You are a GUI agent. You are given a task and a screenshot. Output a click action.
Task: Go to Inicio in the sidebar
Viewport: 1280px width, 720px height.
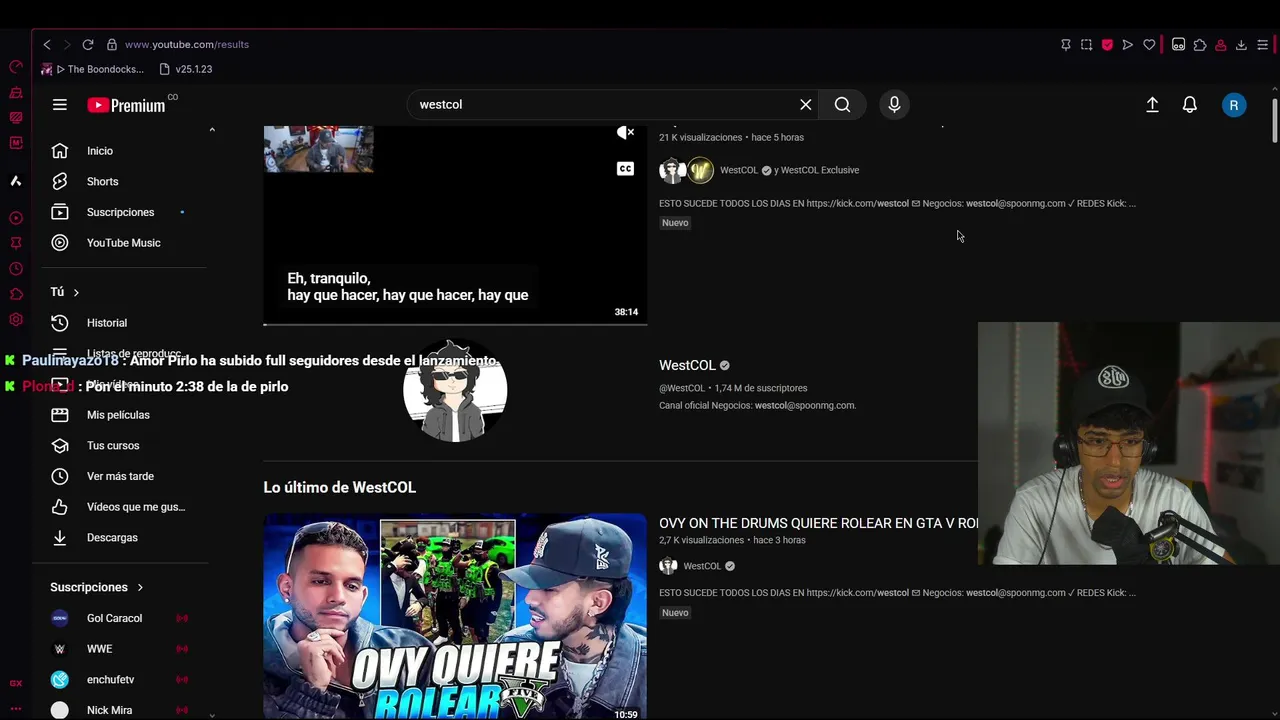click(x=124, y=151)
